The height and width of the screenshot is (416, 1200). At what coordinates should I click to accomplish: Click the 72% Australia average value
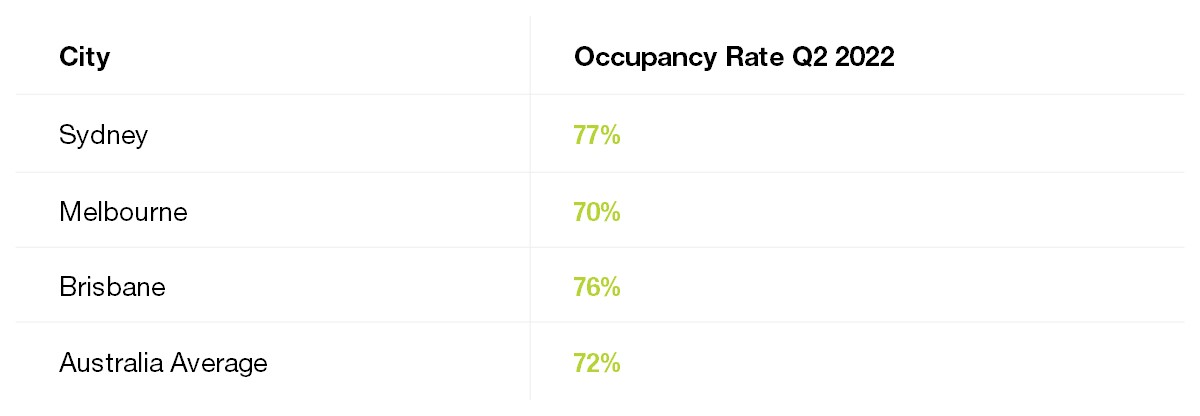tap(597, 363)
